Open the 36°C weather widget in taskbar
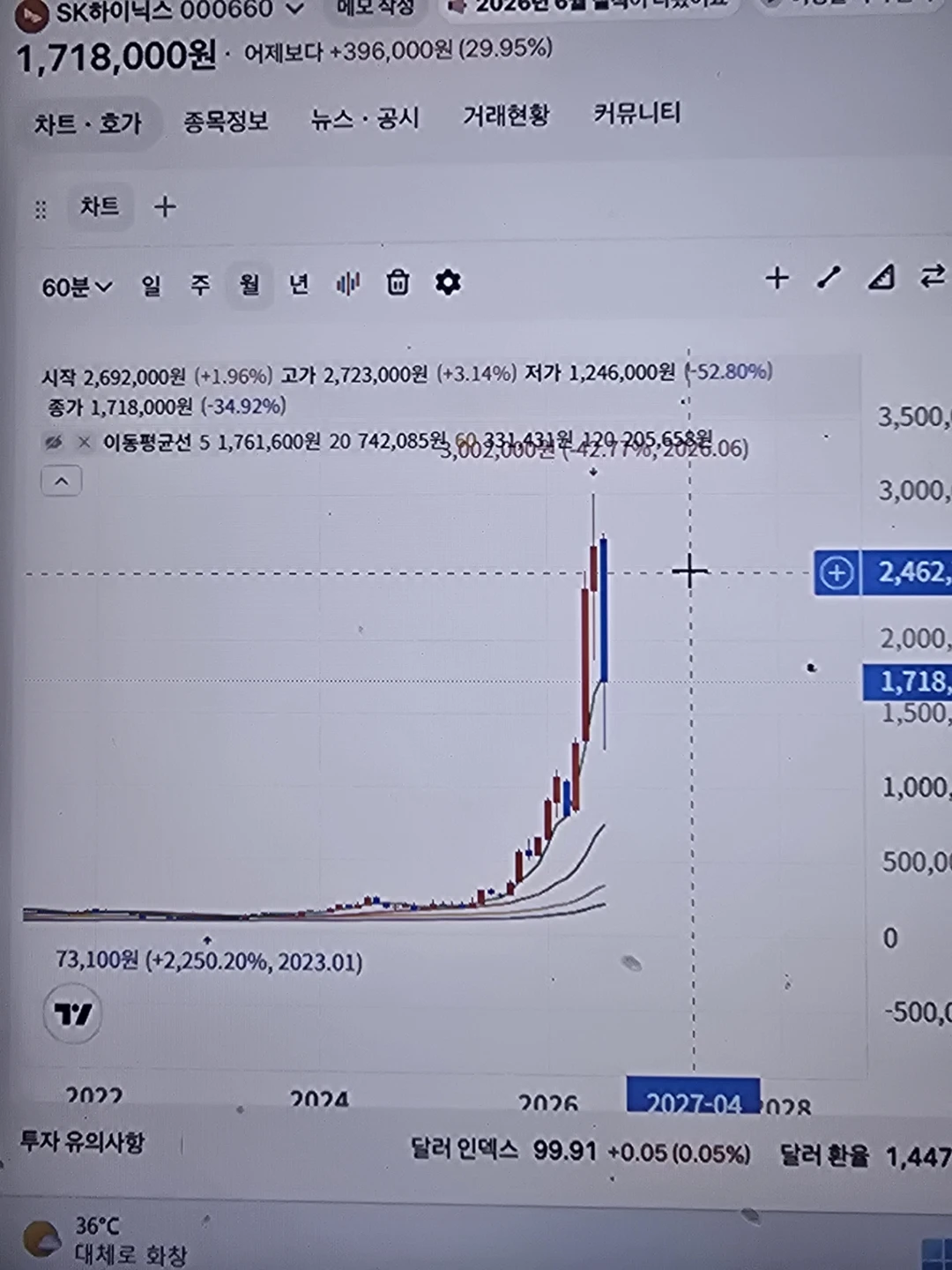The image size is (952, 1270). tap(106, 1240)
